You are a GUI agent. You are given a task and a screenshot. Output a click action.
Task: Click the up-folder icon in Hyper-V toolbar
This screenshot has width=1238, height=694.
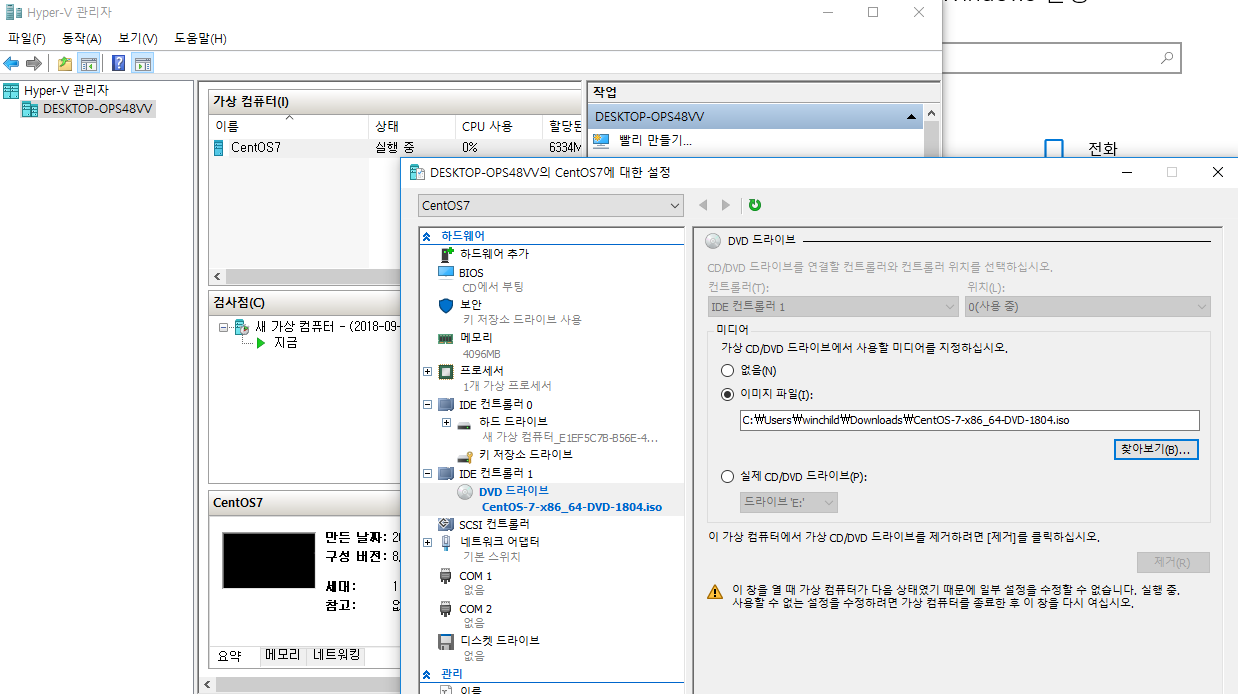(65, 64)
